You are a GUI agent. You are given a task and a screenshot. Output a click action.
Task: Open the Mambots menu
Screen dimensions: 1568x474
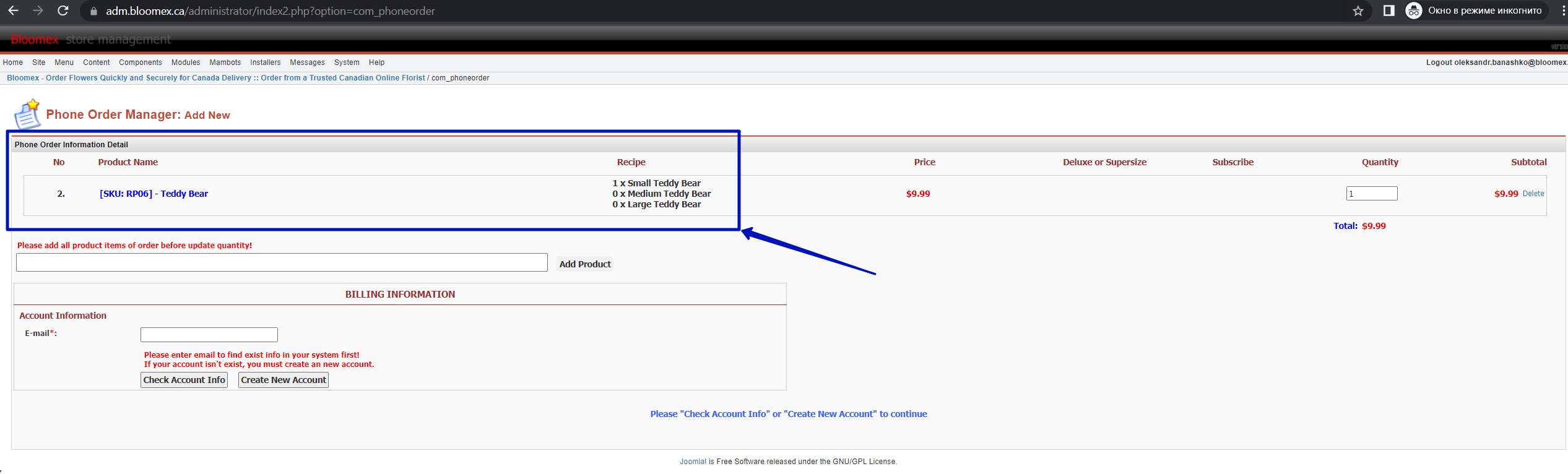point(225,62)
